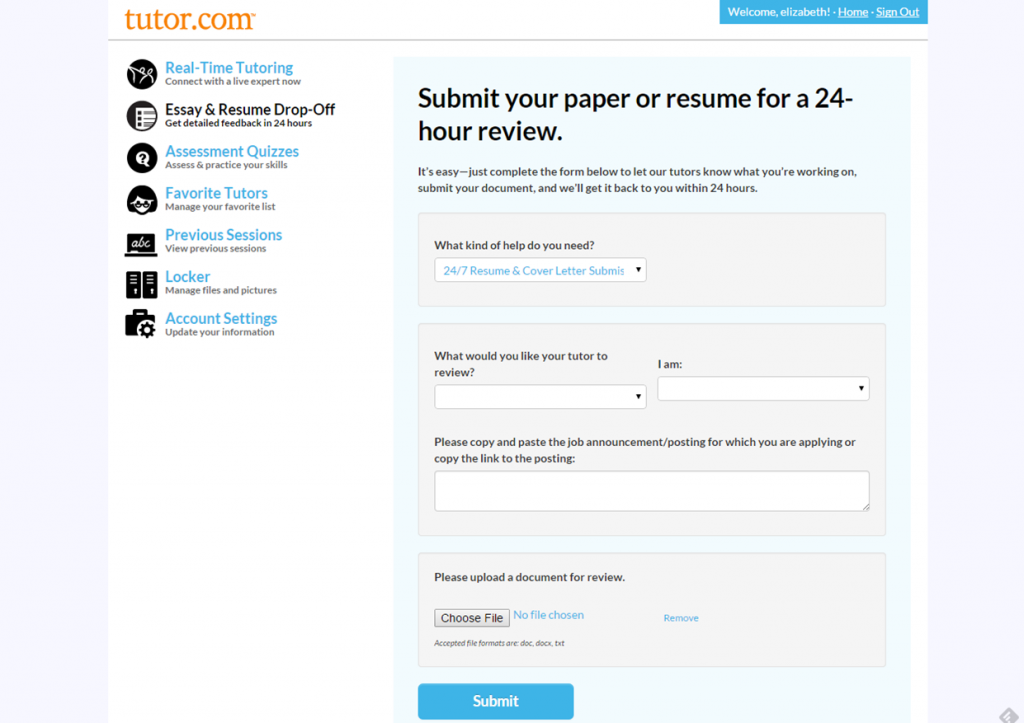Click the Locker icon in sidebar
This screenshot has height=723, width=1024.
pos(142,284)
